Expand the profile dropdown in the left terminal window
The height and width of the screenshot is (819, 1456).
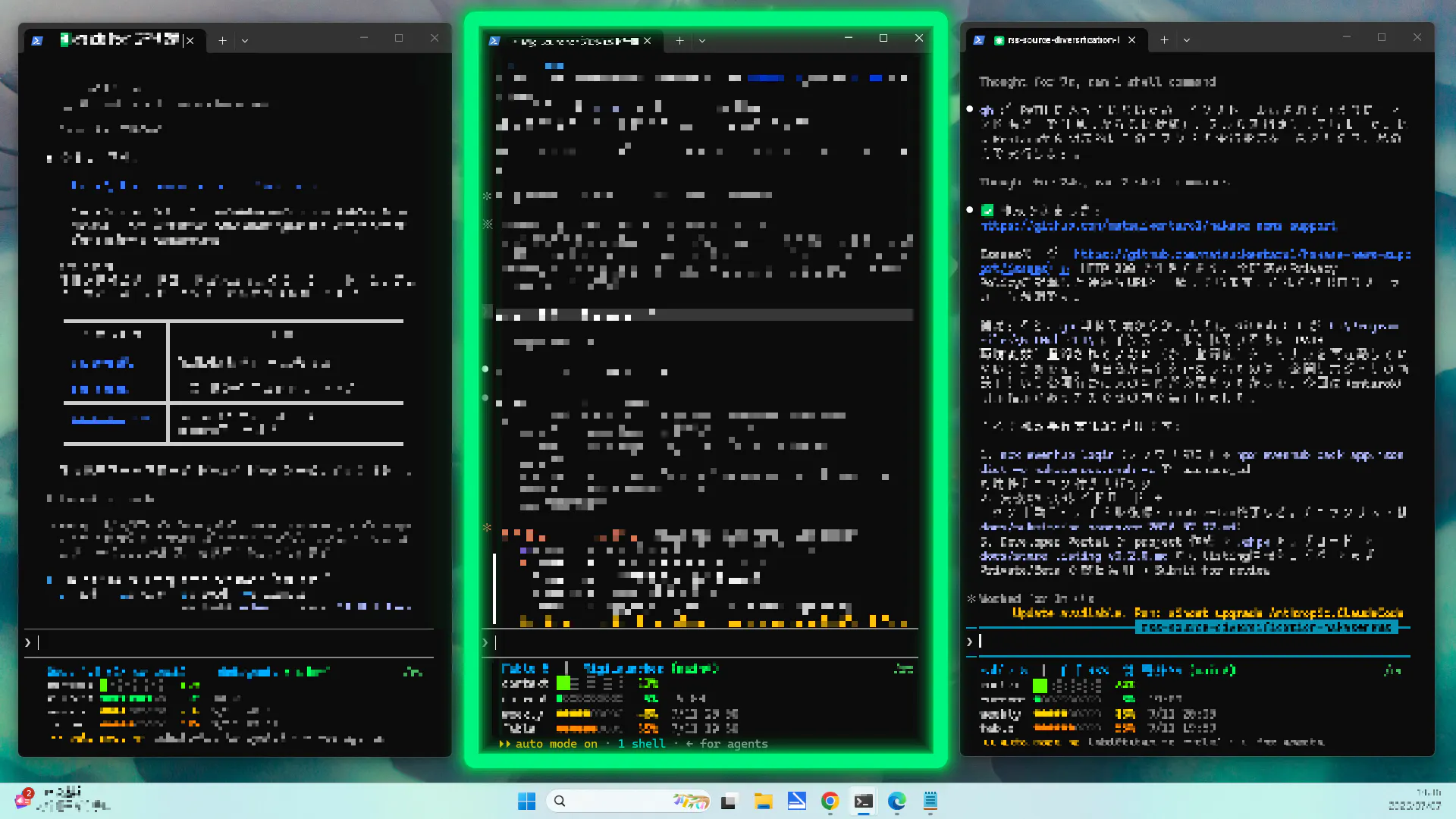(245, 41)
